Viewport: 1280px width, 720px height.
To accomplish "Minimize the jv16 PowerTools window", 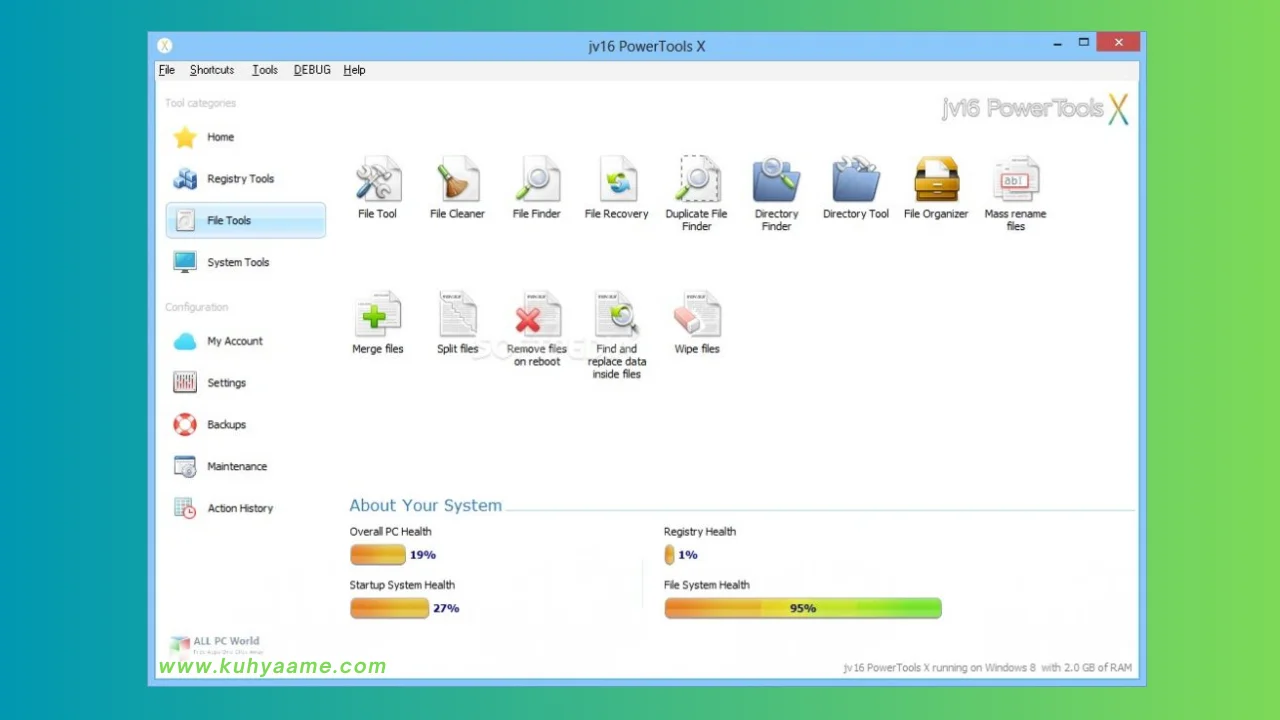I will pyautogui.click(x=1058, y=43).
